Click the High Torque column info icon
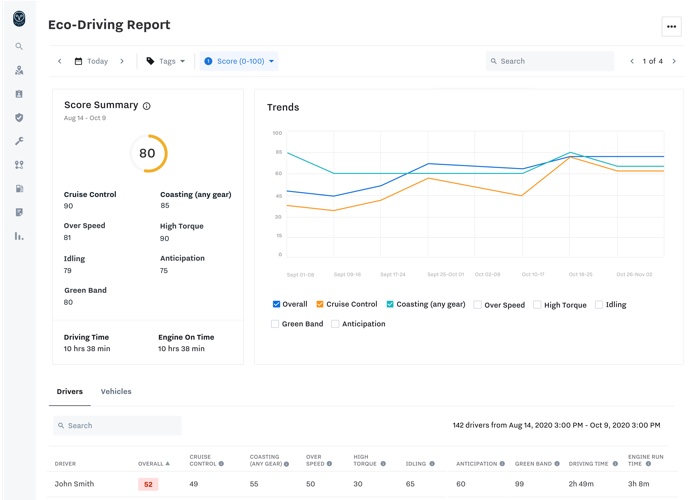The width and height of the screenshot is (700, 500). tap(383, 464)
